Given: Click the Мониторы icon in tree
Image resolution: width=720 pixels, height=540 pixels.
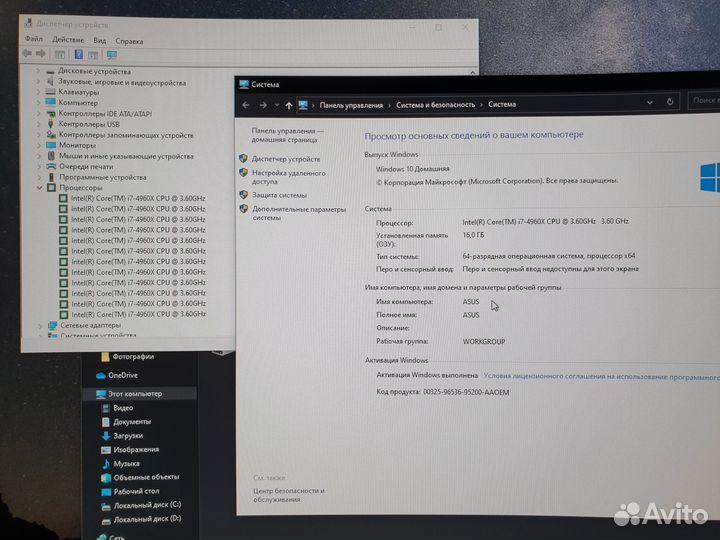Looking at the screenshot, I should [51, 145].
